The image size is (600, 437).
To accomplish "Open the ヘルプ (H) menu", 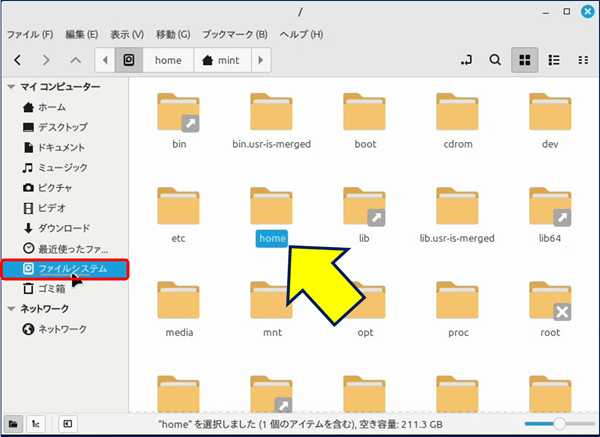I will 302,34.
